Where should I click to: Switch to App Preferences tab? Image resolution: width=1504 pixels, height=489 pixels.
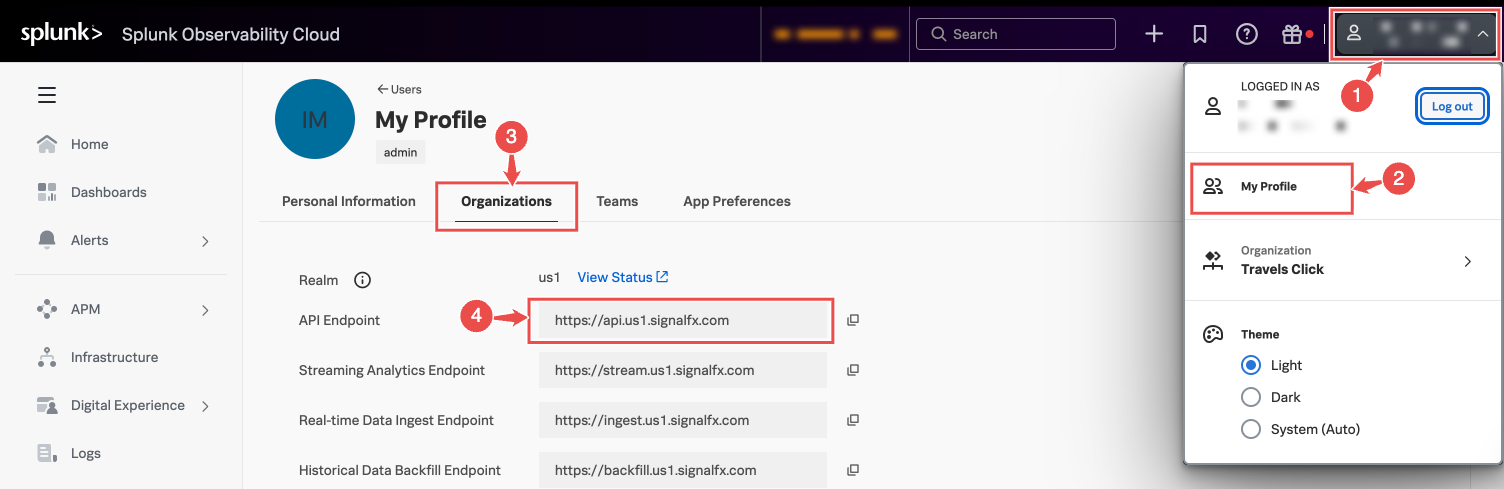[737, 201]
